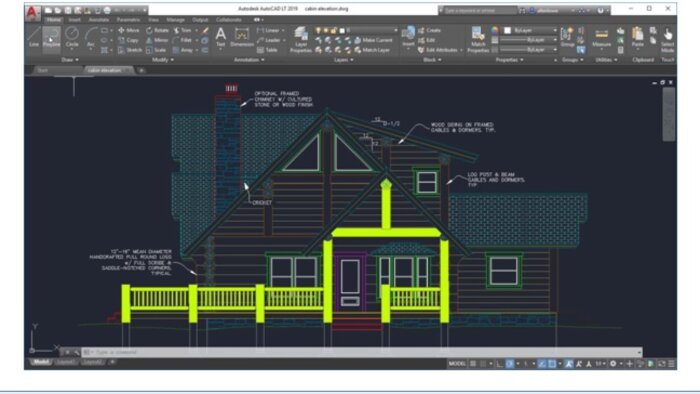Viewport: 700px width, 394px height.
Task: Click the Erase tool icon
Action: point(205,30)
